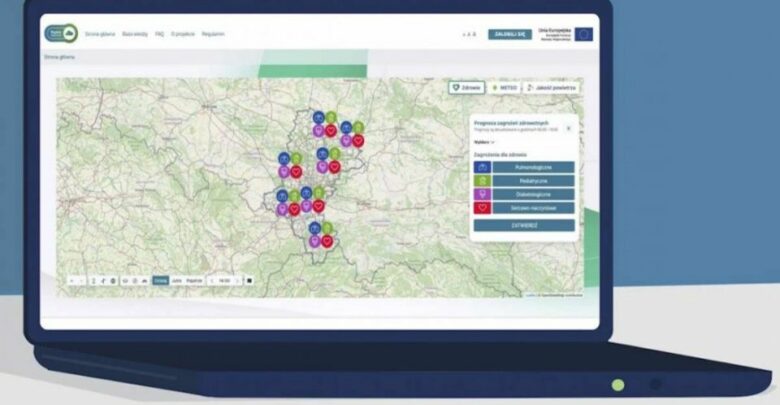Switch to the Jakość powietrza tab
The width and height of the screenshot is (780, 405).
click(551, 88)
